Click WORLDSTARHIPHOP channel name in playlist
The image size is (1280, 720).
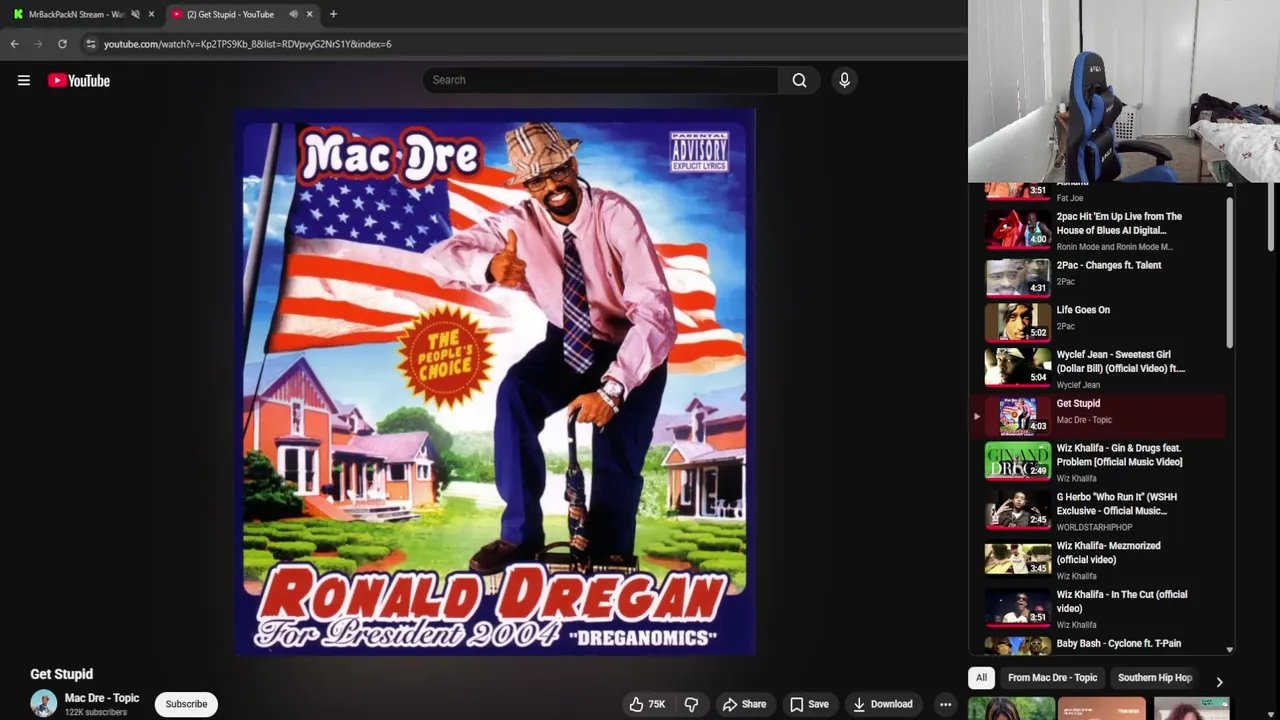tap(1094, 527)
